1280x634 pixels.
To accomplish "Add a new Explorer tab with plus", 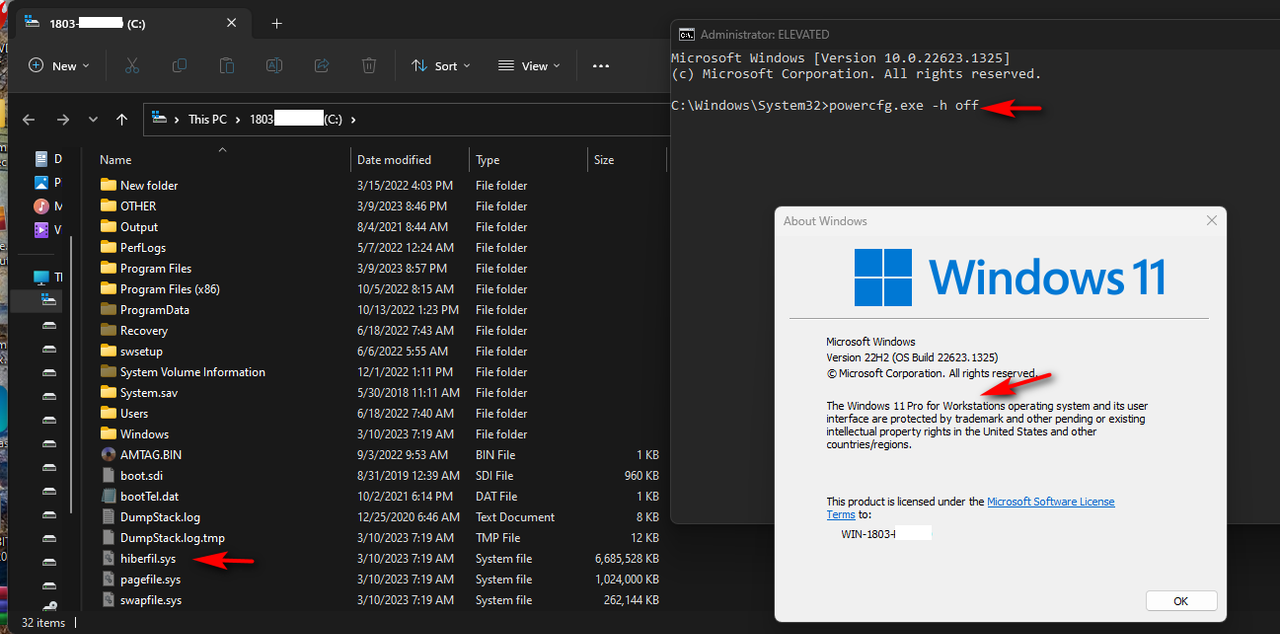I will 277,24.
